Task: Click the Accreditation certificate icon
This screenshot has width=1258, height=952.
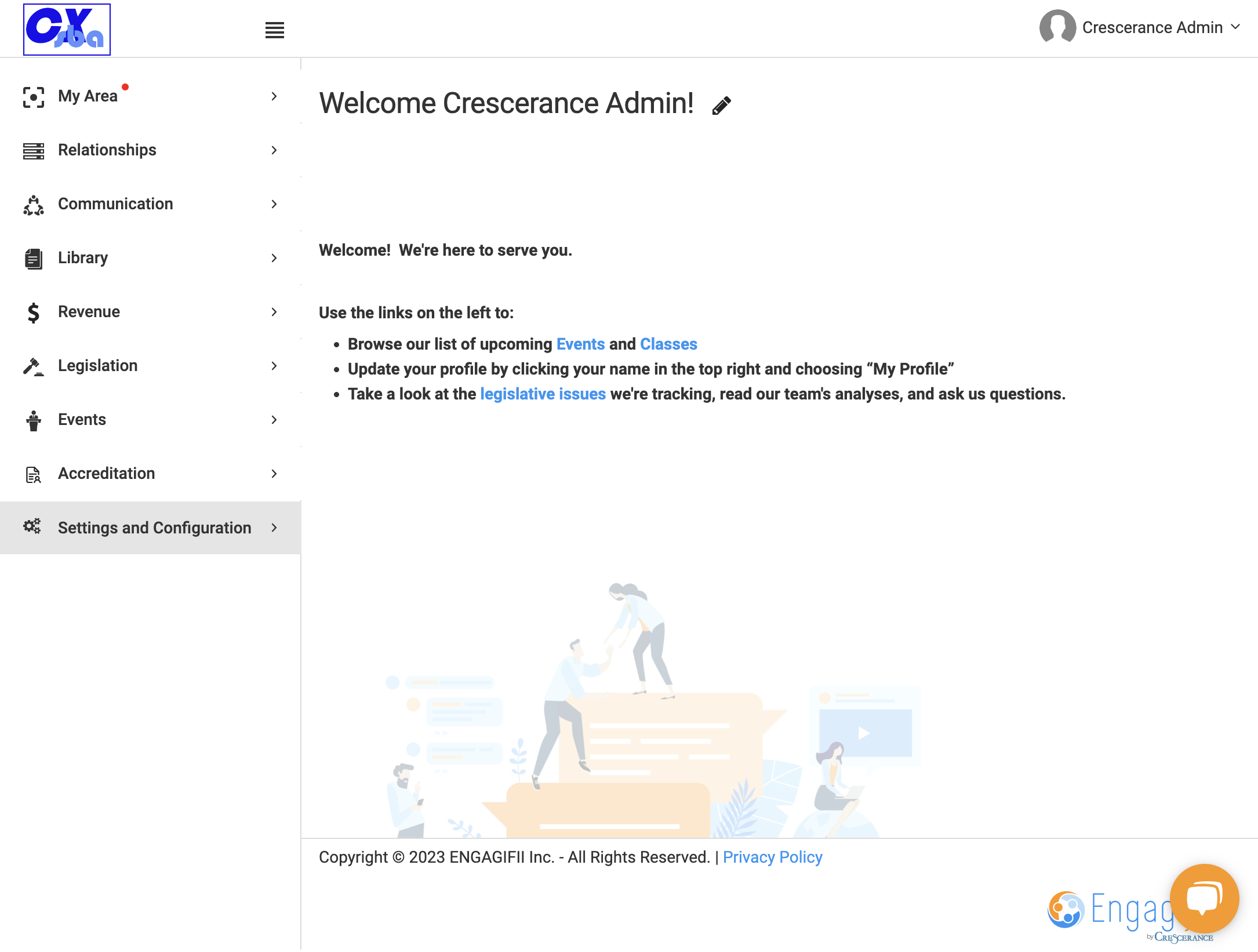Action: (34, 474)
